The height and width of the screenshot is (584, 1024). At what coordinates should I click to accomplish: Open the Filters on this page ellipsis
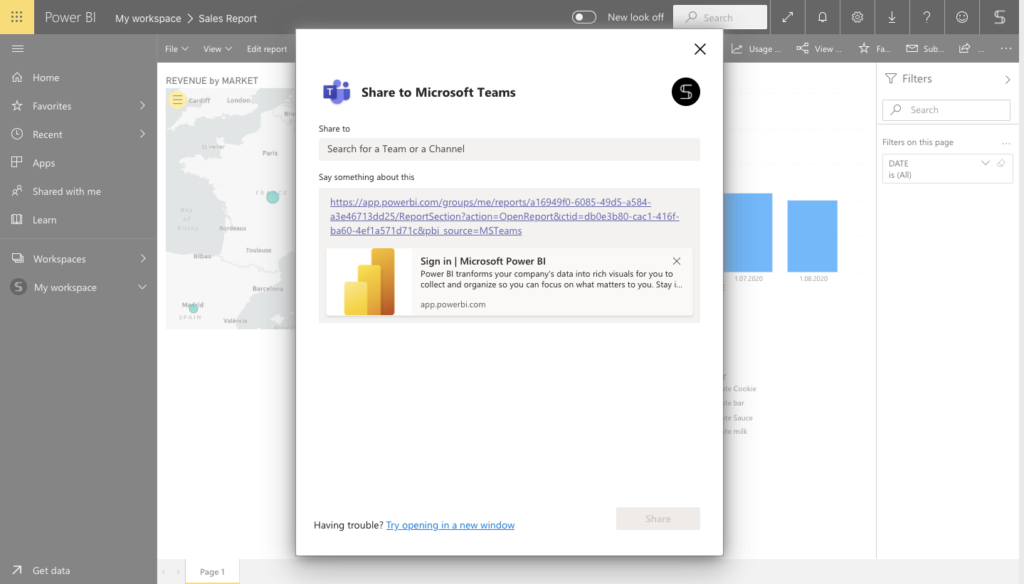[x=1006, y=142]
